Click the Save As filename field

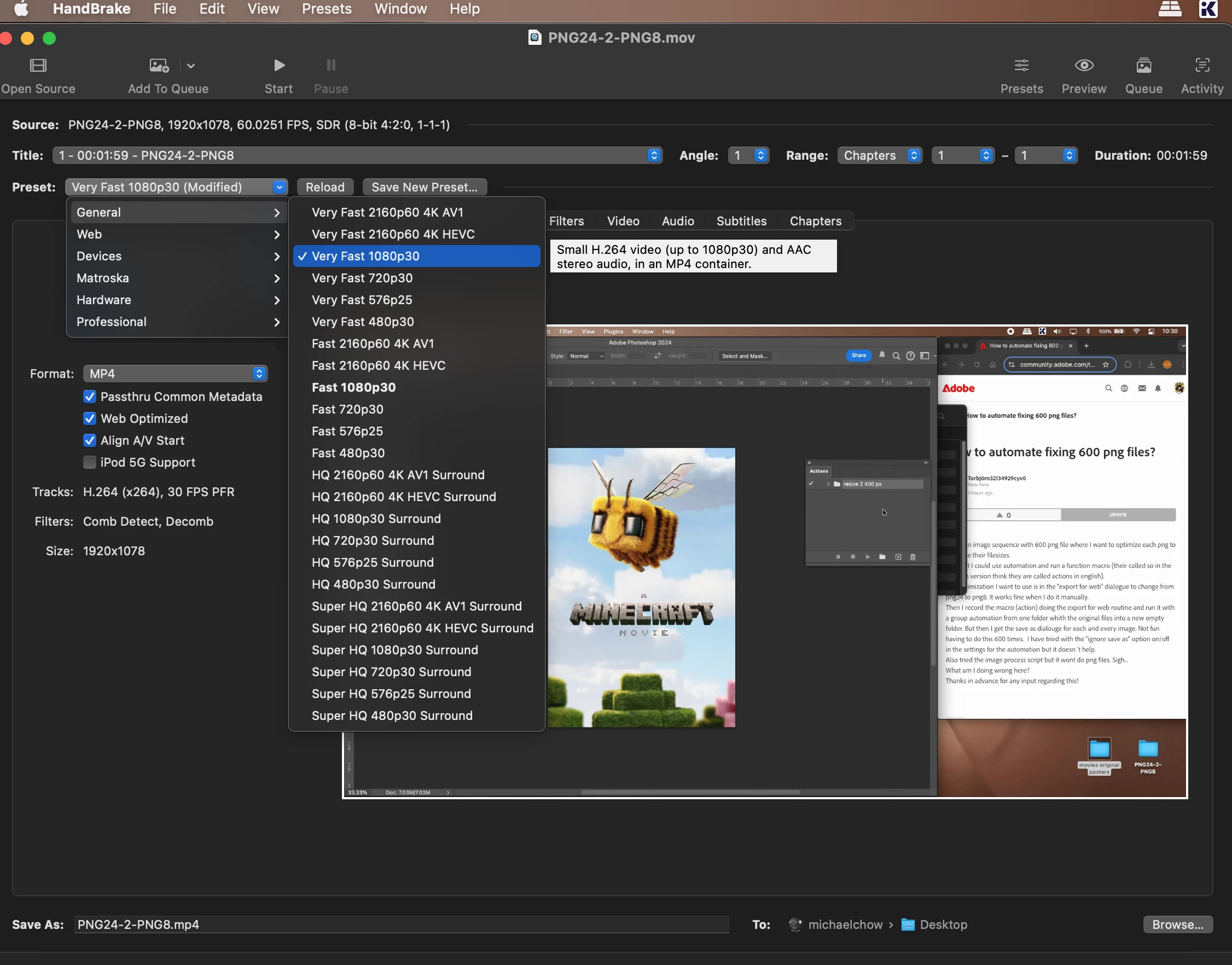(x=401, y=925)
